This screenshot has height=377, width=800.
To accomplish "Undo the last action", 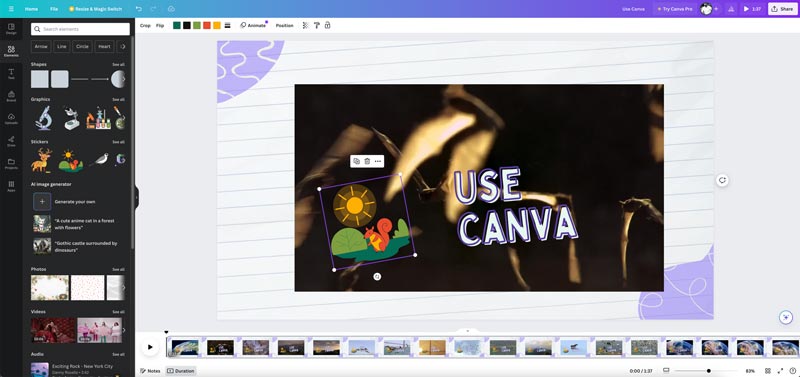I will 139,9.
